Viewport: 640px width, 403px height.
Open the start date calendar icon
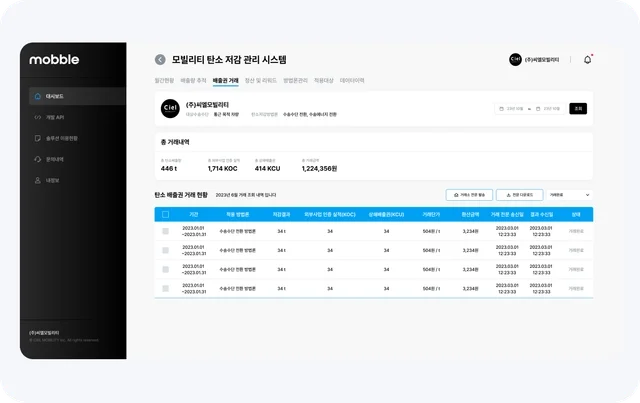(501, 109)
